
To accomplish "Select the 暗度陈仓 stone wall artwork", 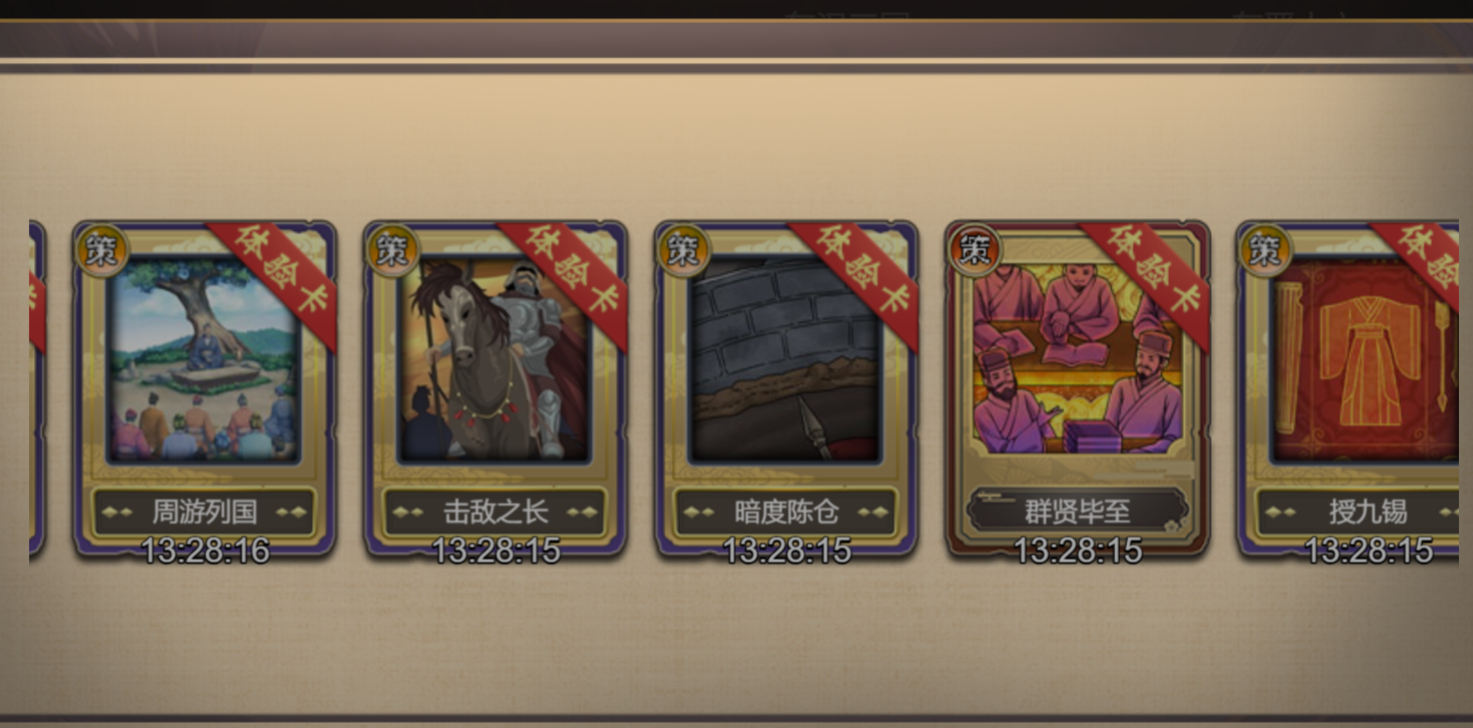I will (786, 360).
